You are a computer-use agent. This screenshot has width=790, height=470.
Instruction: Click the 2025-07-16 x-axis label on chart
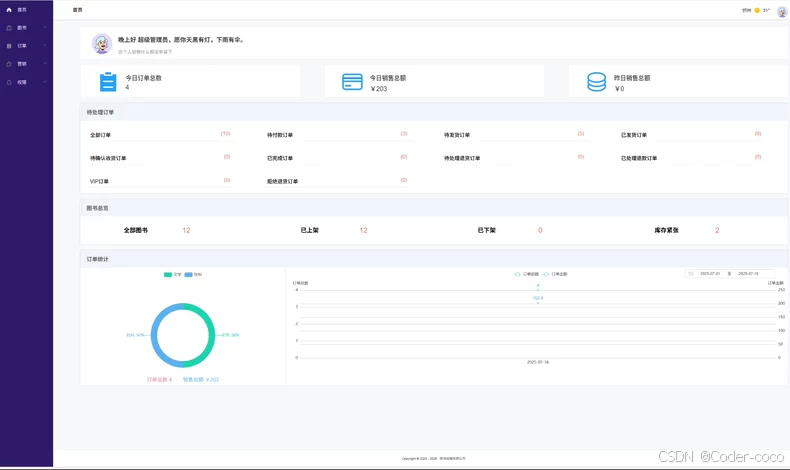pyautogui.click(x=538, y=362)
